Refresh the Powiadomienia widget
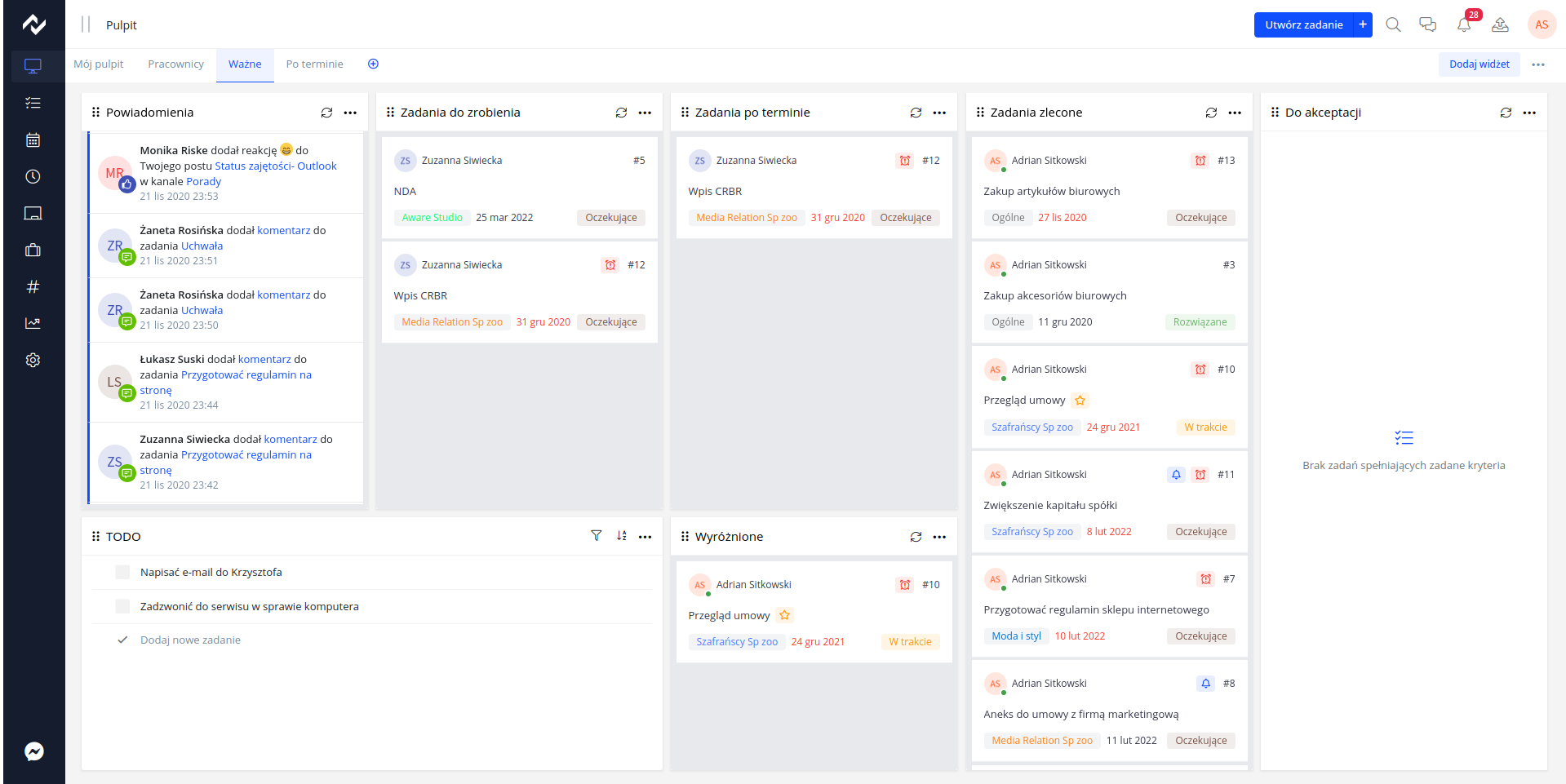 click(x=326, y=113)
